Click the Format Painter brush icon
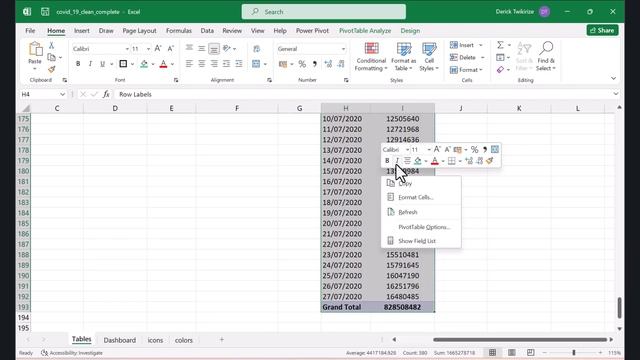 51,69
